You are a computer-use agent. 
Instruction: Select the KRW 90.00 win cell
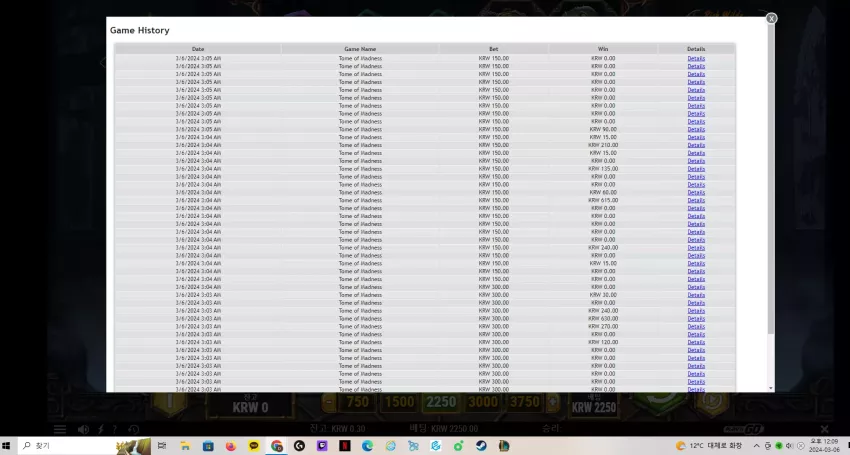click(603, 129)
